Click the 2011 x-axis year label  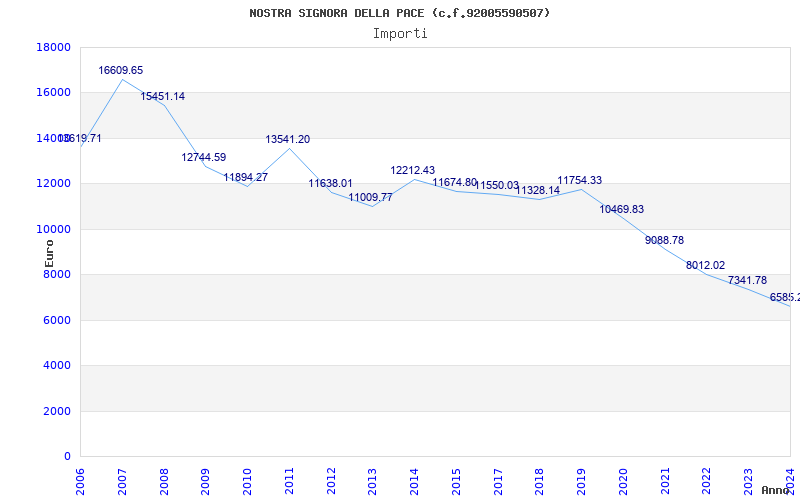[x=289, y=481]
